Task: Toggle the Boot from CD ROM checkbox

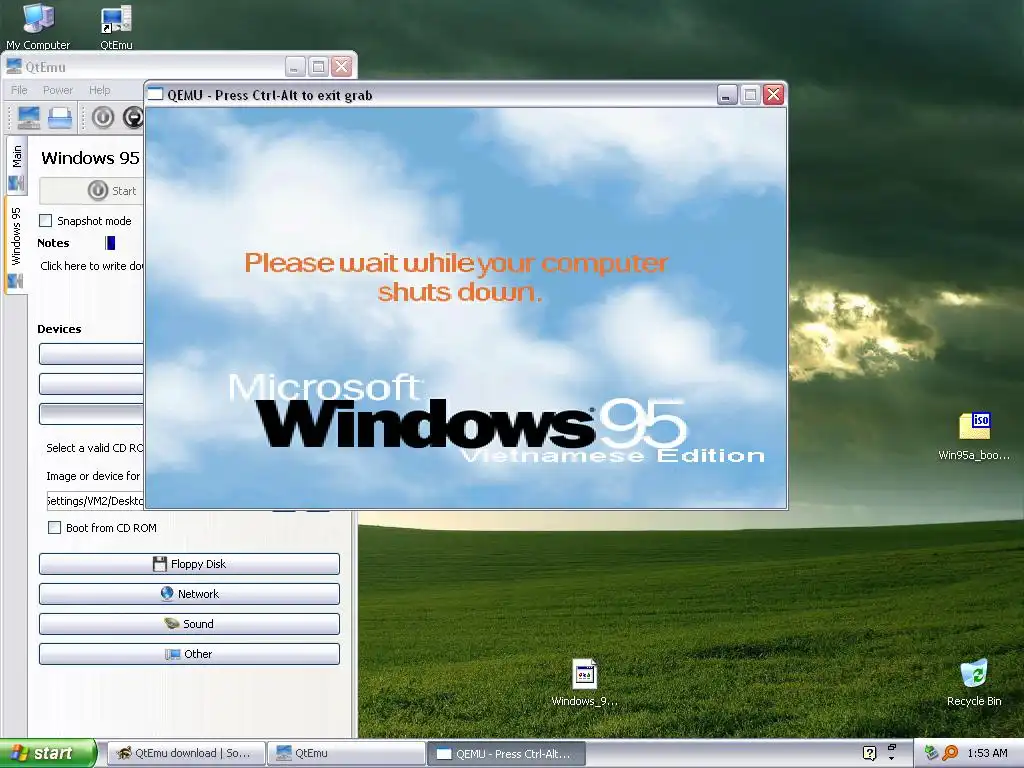Action: pyautogui.click(x=55, y=528)
